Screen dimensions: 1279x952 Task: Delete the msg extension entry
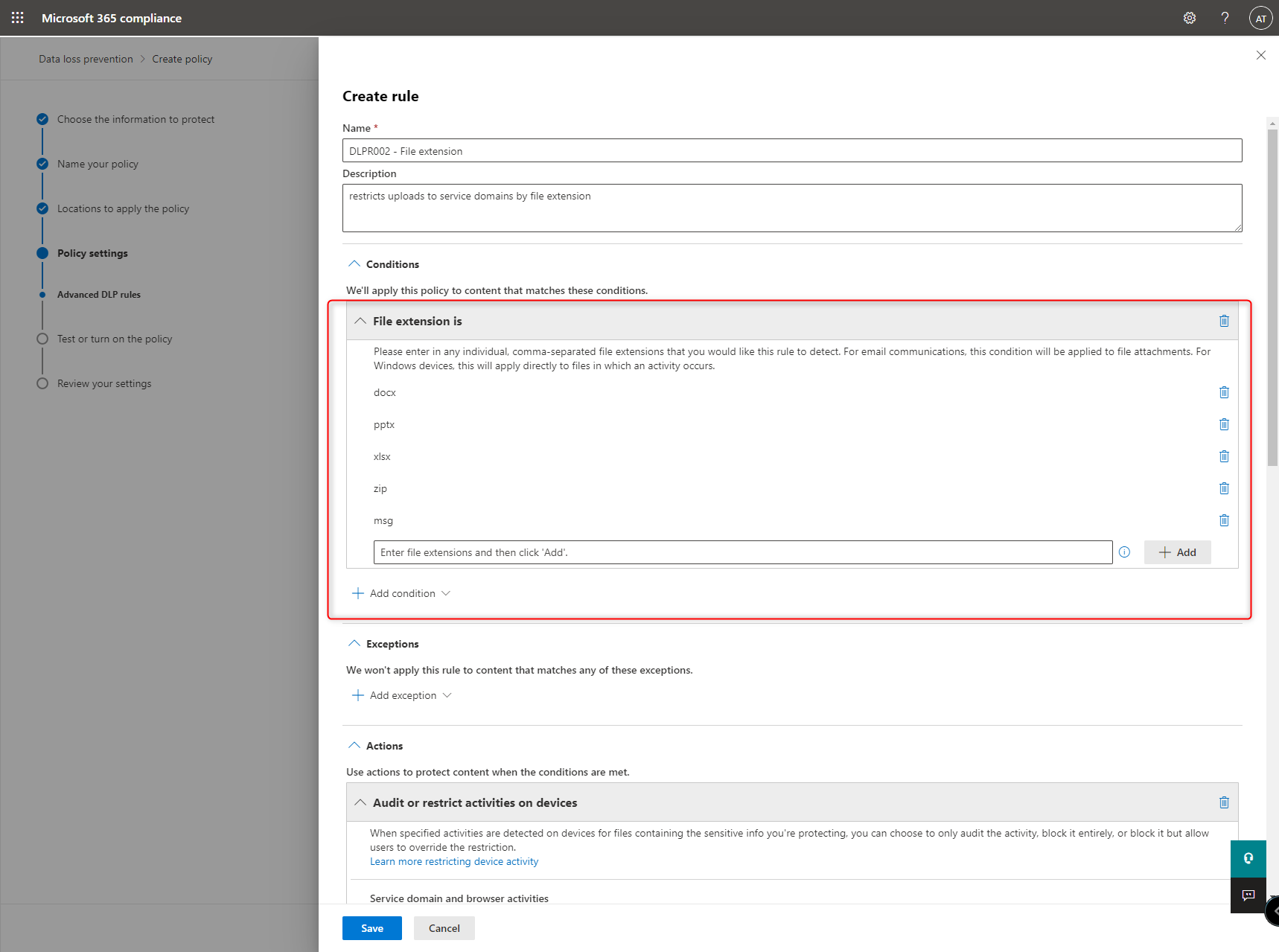pos(1224,520)
